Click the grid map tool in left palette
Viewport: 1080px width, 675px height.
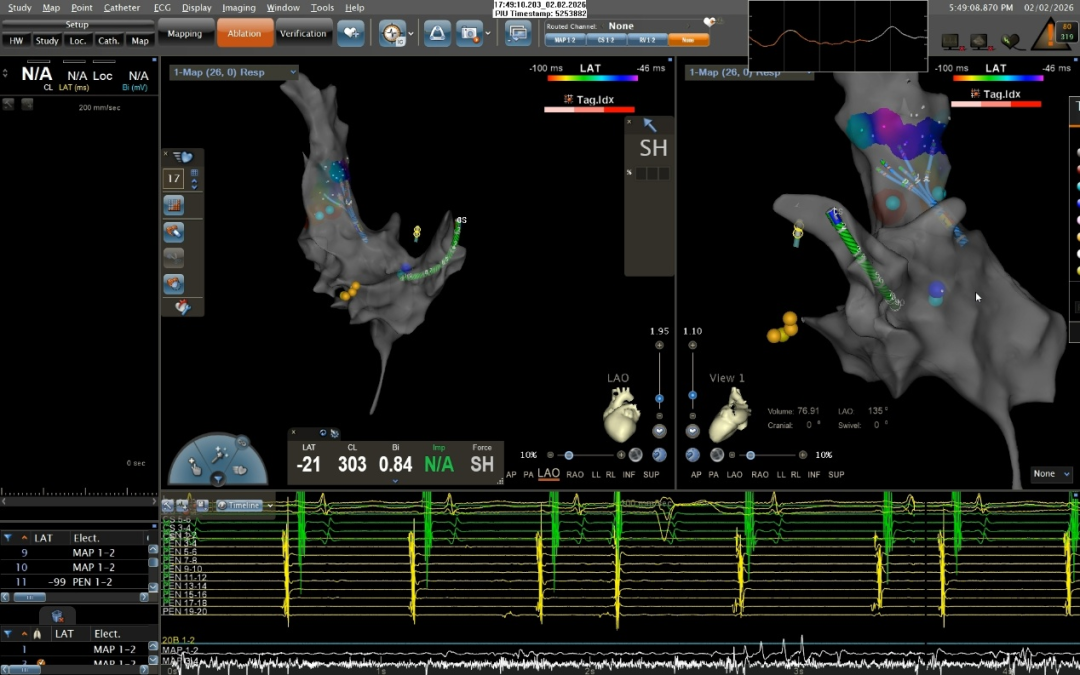[x=173, y=205]
